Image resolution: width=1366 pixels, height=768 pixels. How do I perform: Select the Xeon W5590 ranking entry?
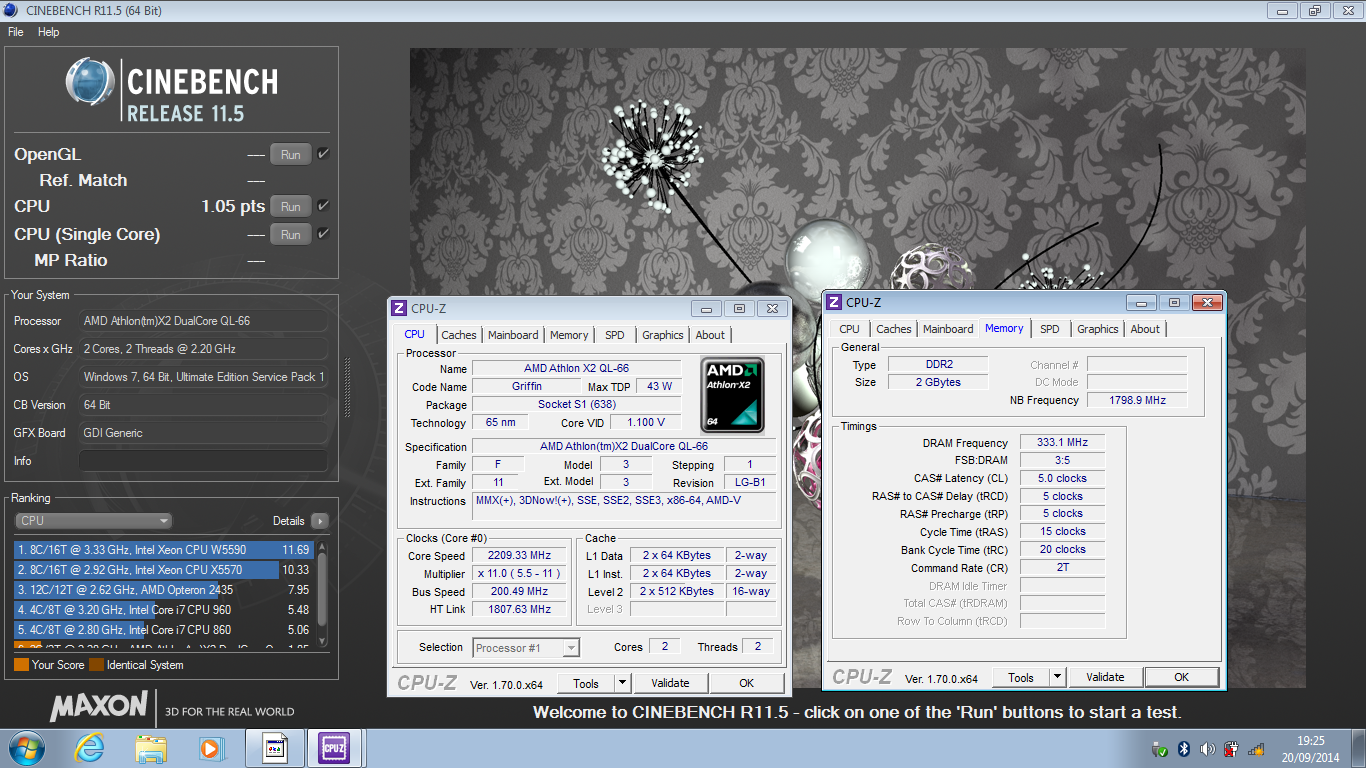164,550
